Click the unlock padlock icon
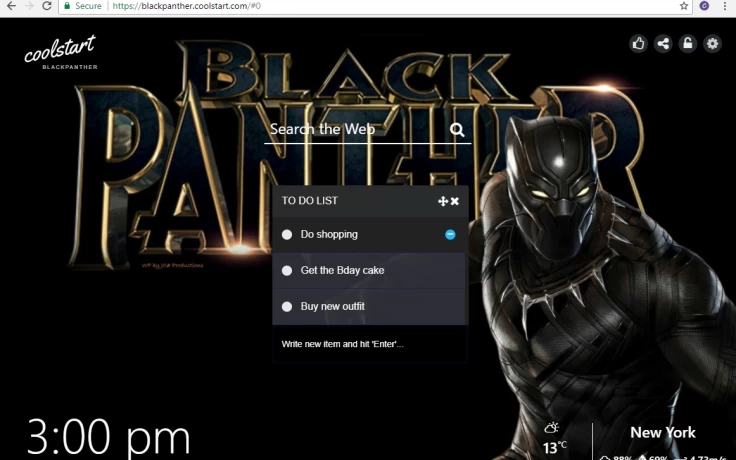The width and height of the screenshot is (736, 460). pos(688,44)
